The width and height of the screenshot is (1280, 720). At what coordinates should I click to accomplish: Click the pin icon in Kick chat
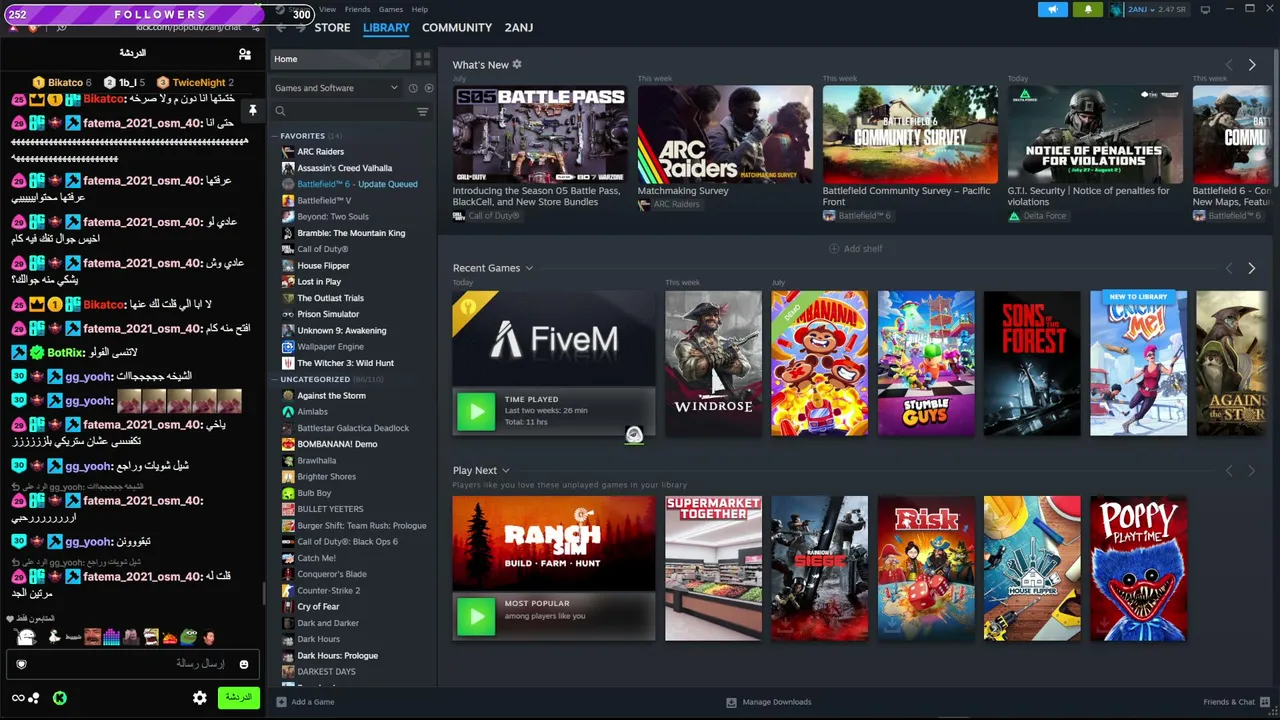tap(253, 110)
